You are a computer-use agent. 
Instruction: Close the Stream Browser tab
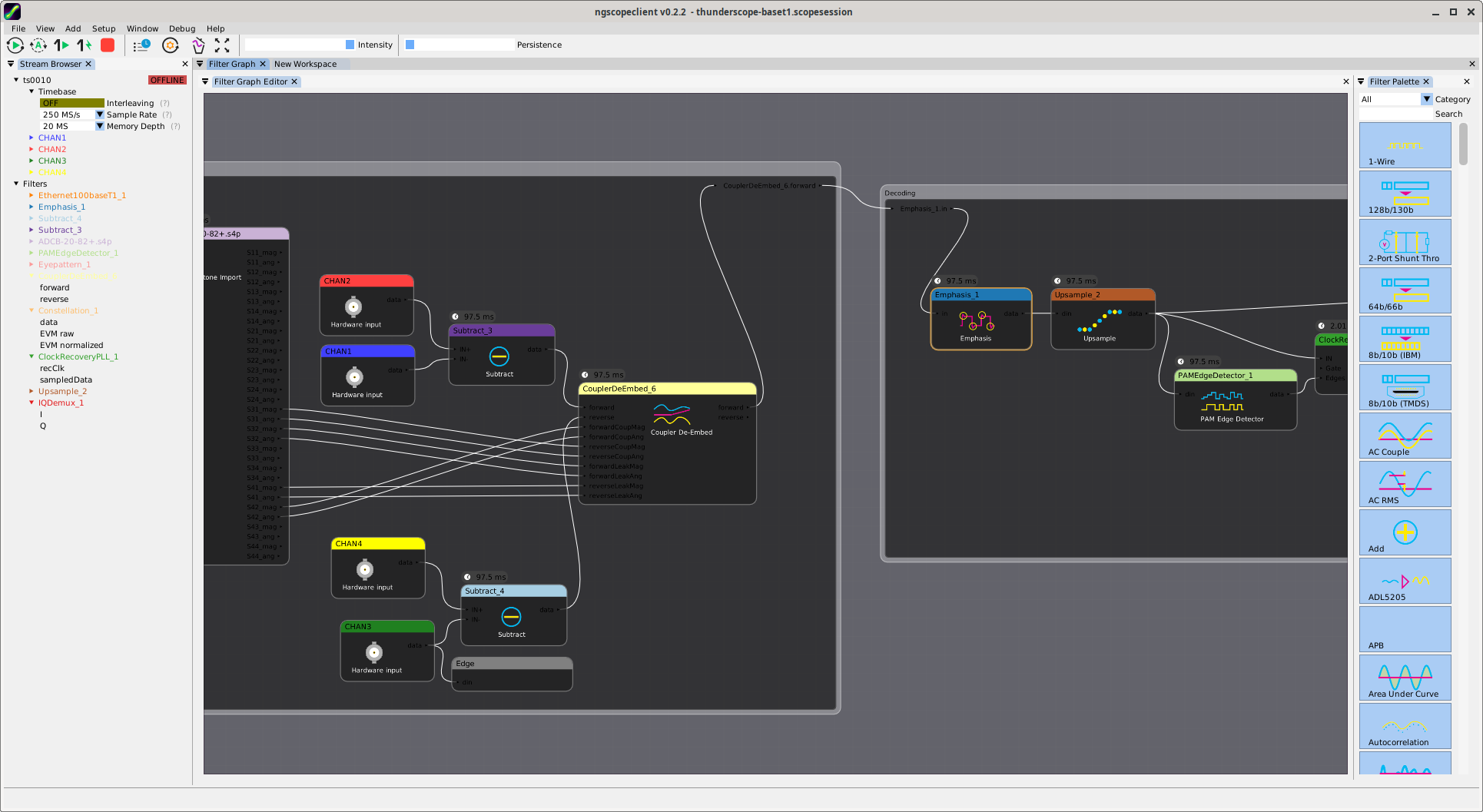pos(88,64)
